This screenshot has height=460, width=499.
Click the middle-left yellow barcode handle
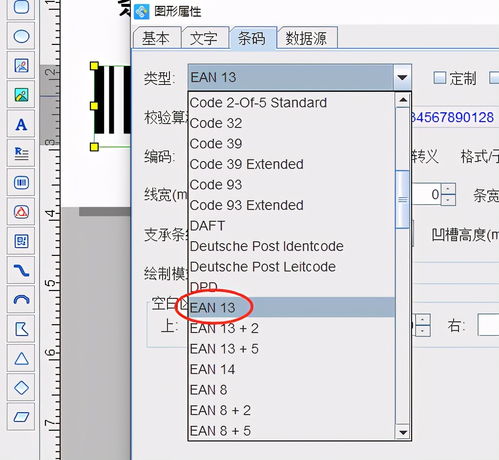pyautogui.click(x=94, y=106)
